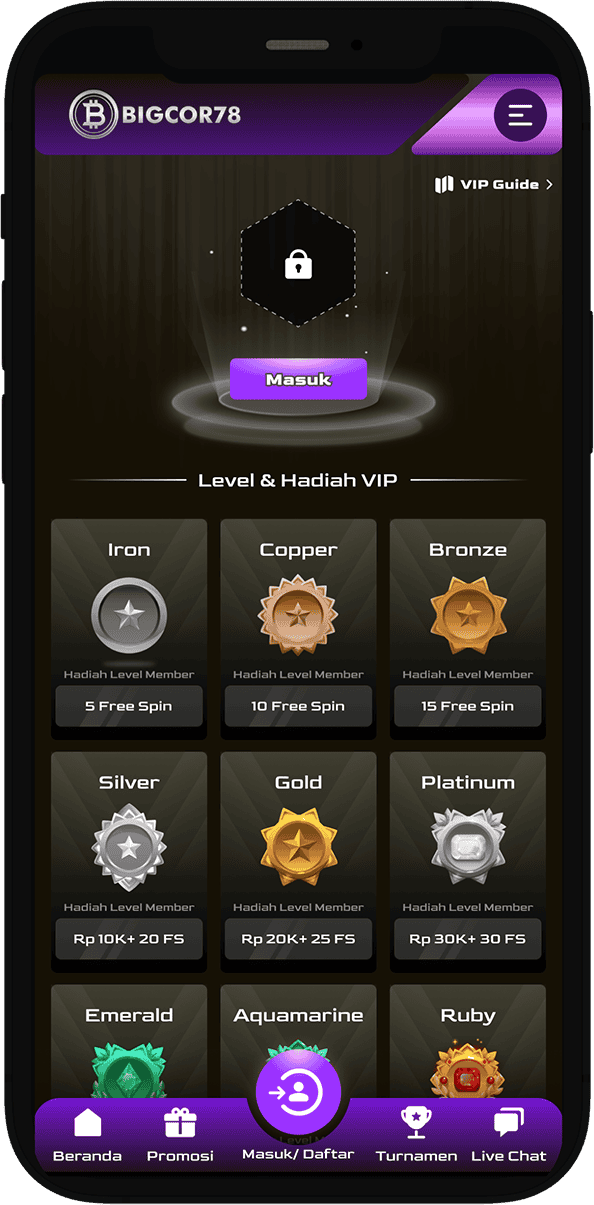Select the 5 Free Spin reward
Image resolution: width=594 pixels, height=1205 pixels.
(129, 706)
